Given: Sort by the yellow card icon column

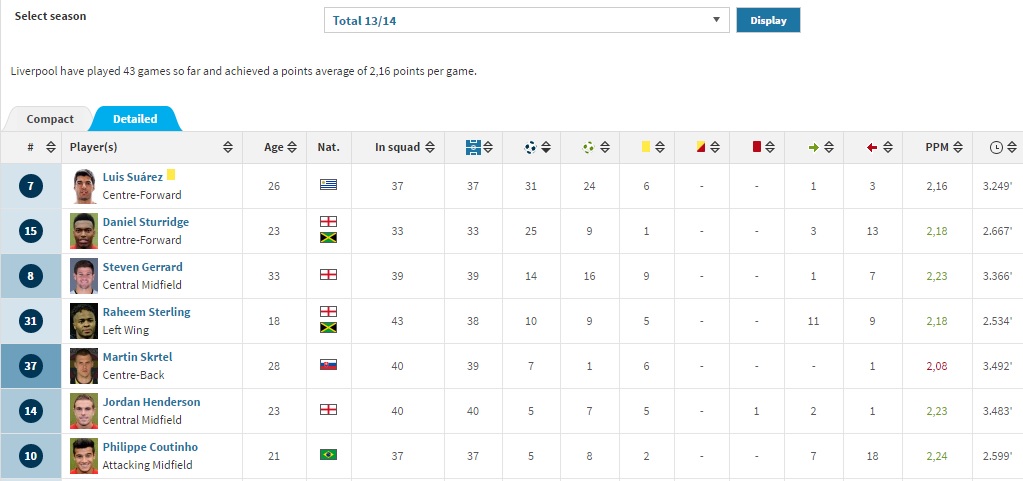Looking at the screenshot, I should click(x=646, y=147).
